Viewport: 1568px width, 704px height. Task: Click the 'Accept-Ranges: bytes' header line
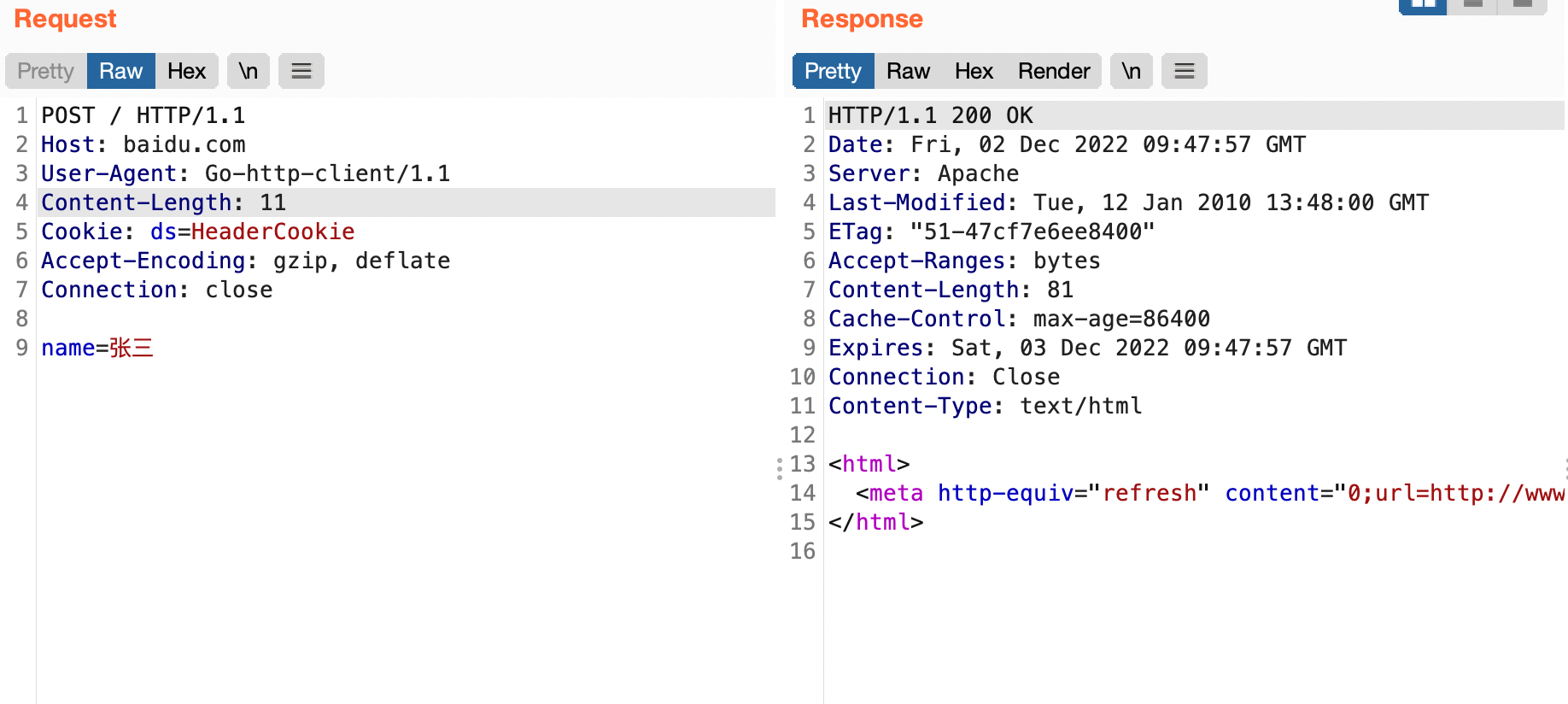pos(965,261)
